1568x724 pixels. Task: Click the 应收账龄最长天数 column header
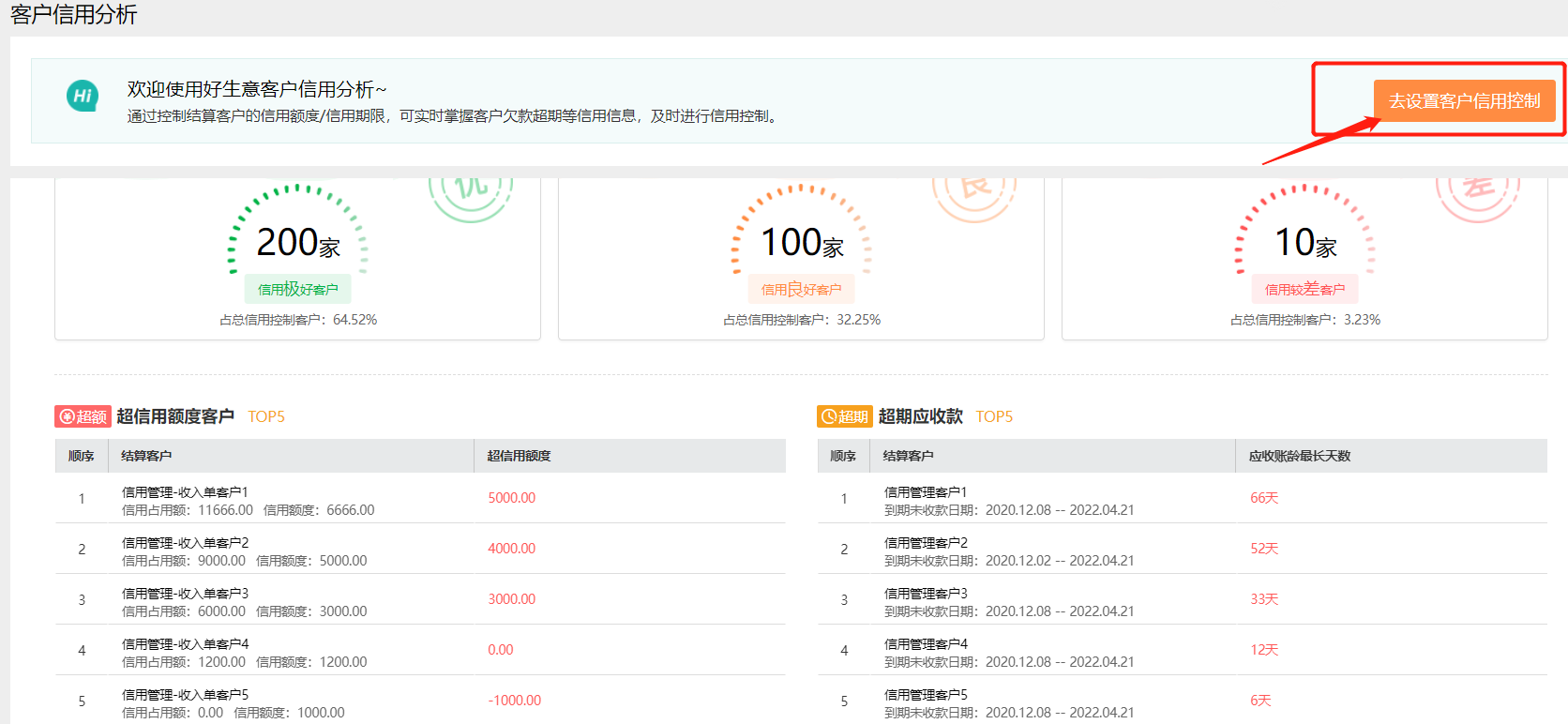tap(1299, 456)
